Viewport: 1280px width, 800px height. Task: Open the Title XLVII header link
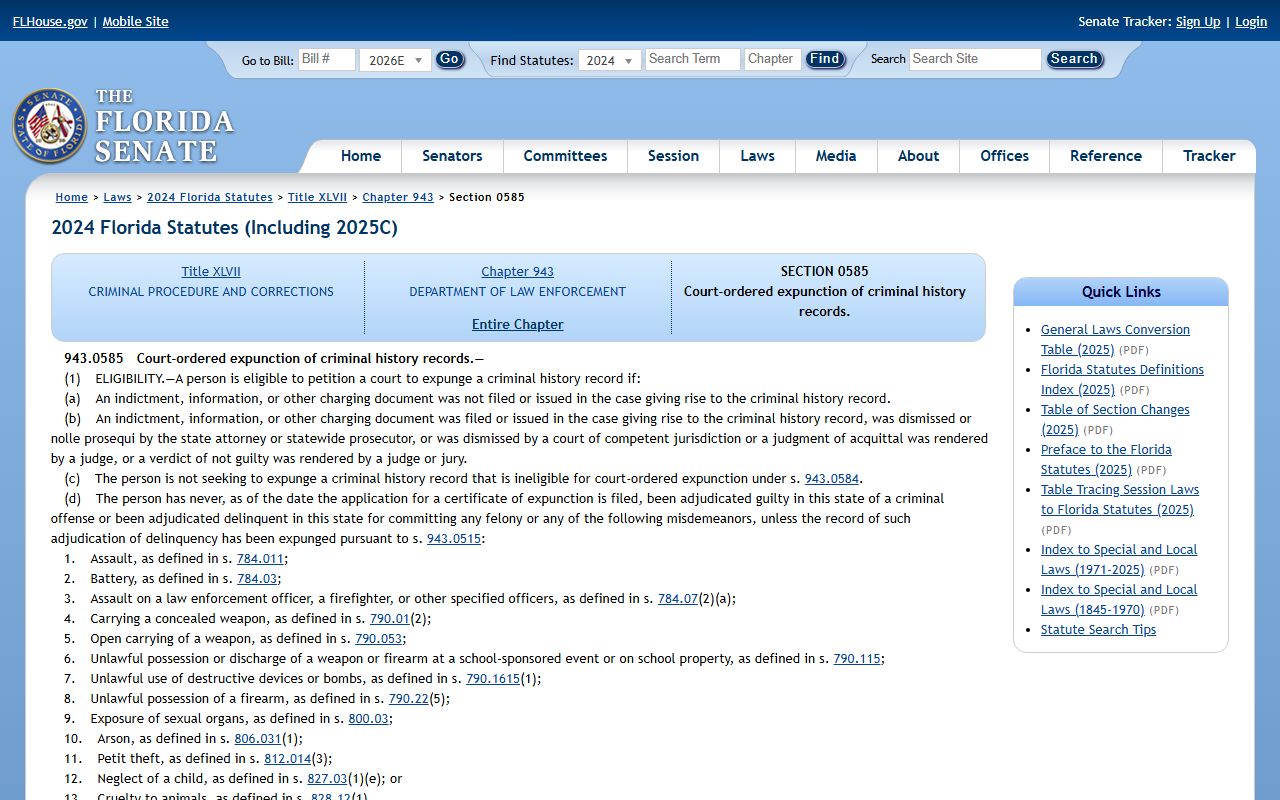click(x=211, y=272)
